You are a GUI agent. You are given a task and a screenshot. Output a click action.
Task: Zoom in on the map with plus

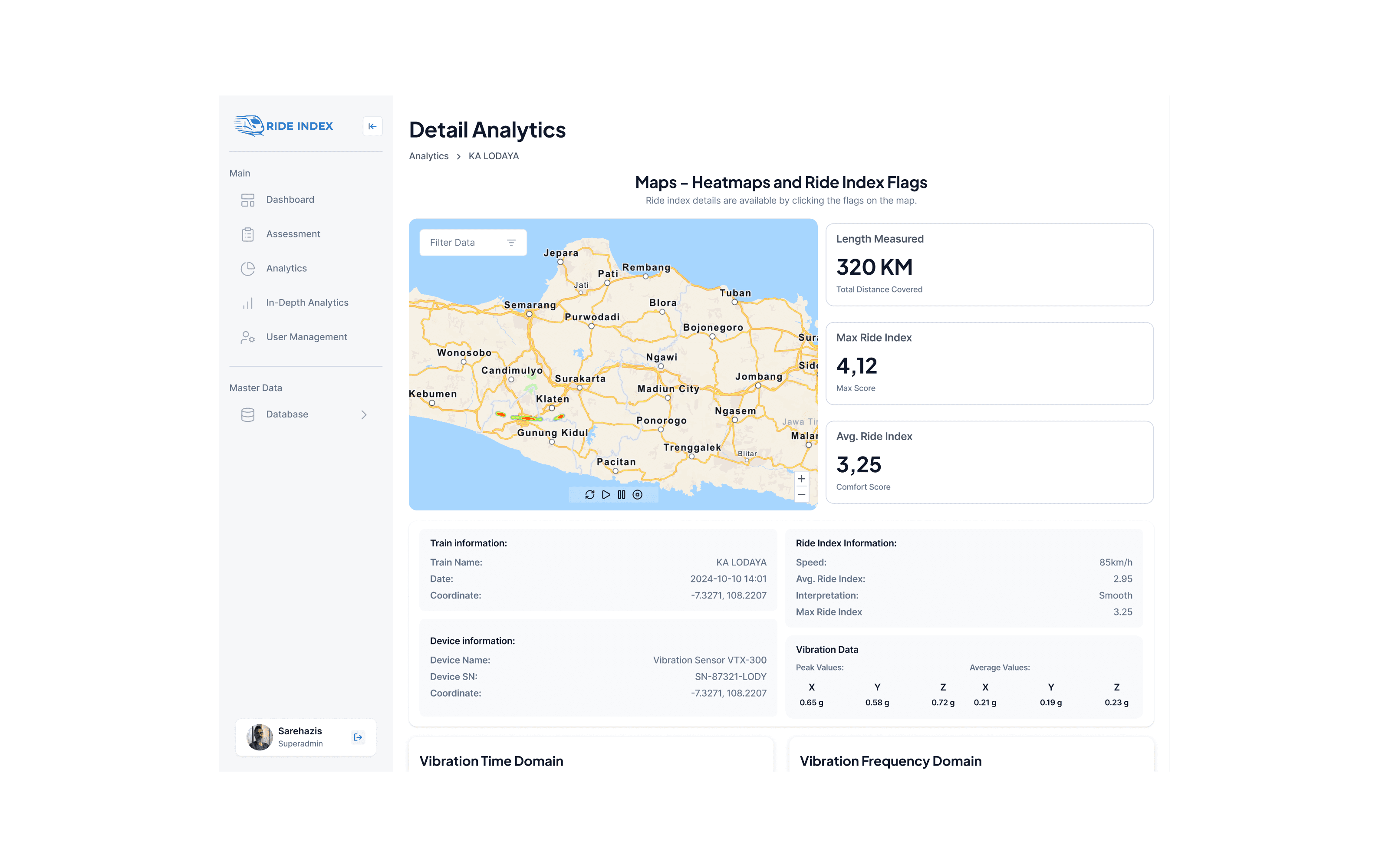tap(801, 479)
